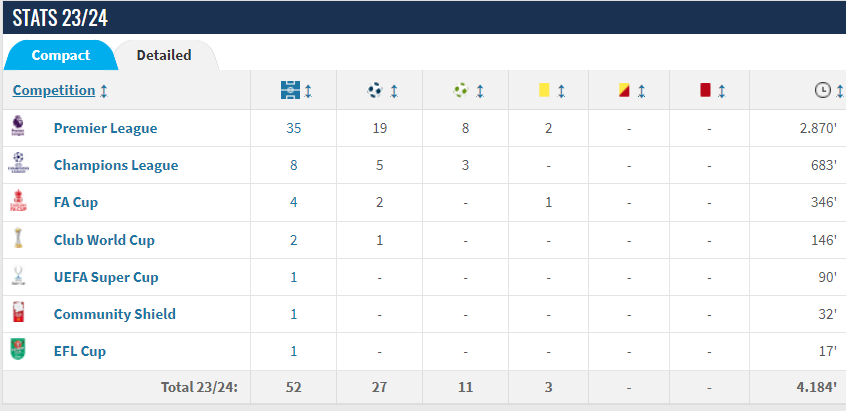
Task: Sort by goals using arrow toggle
Action: (x=394, y=90)
